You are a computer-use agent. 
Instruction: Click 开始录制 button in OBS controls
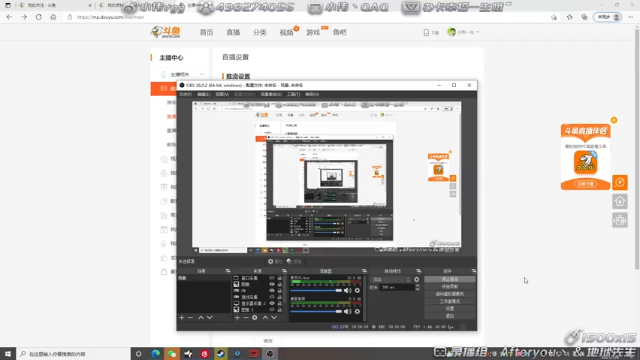tap(449, 287)
